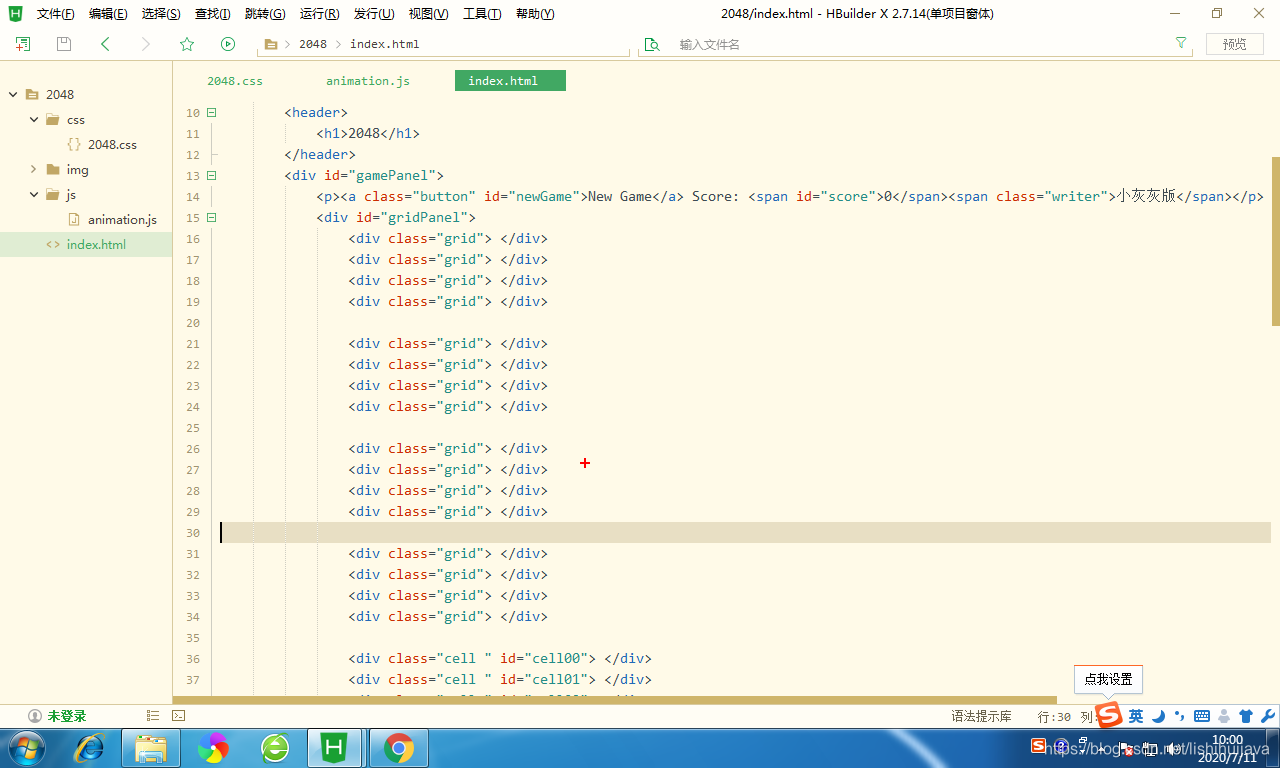Click the Sogou wrench settings icon
Image resolution: width=1280 pixels, height=768 pixels.
[x=1268, y=716]
